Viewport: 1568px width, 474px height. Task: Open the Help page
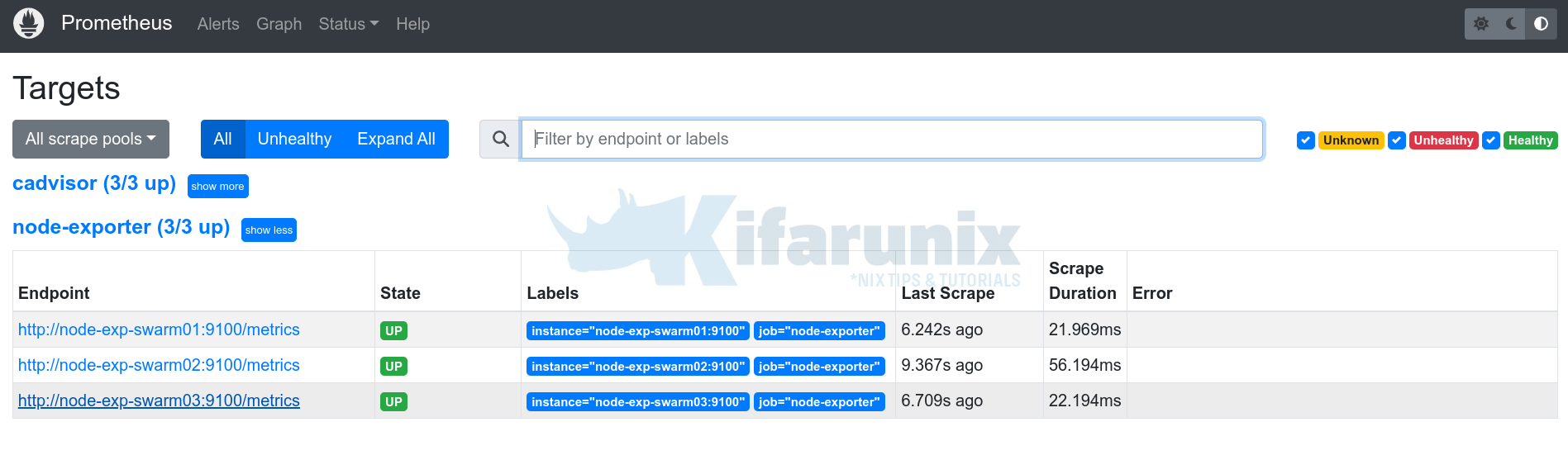click(412, 24)
